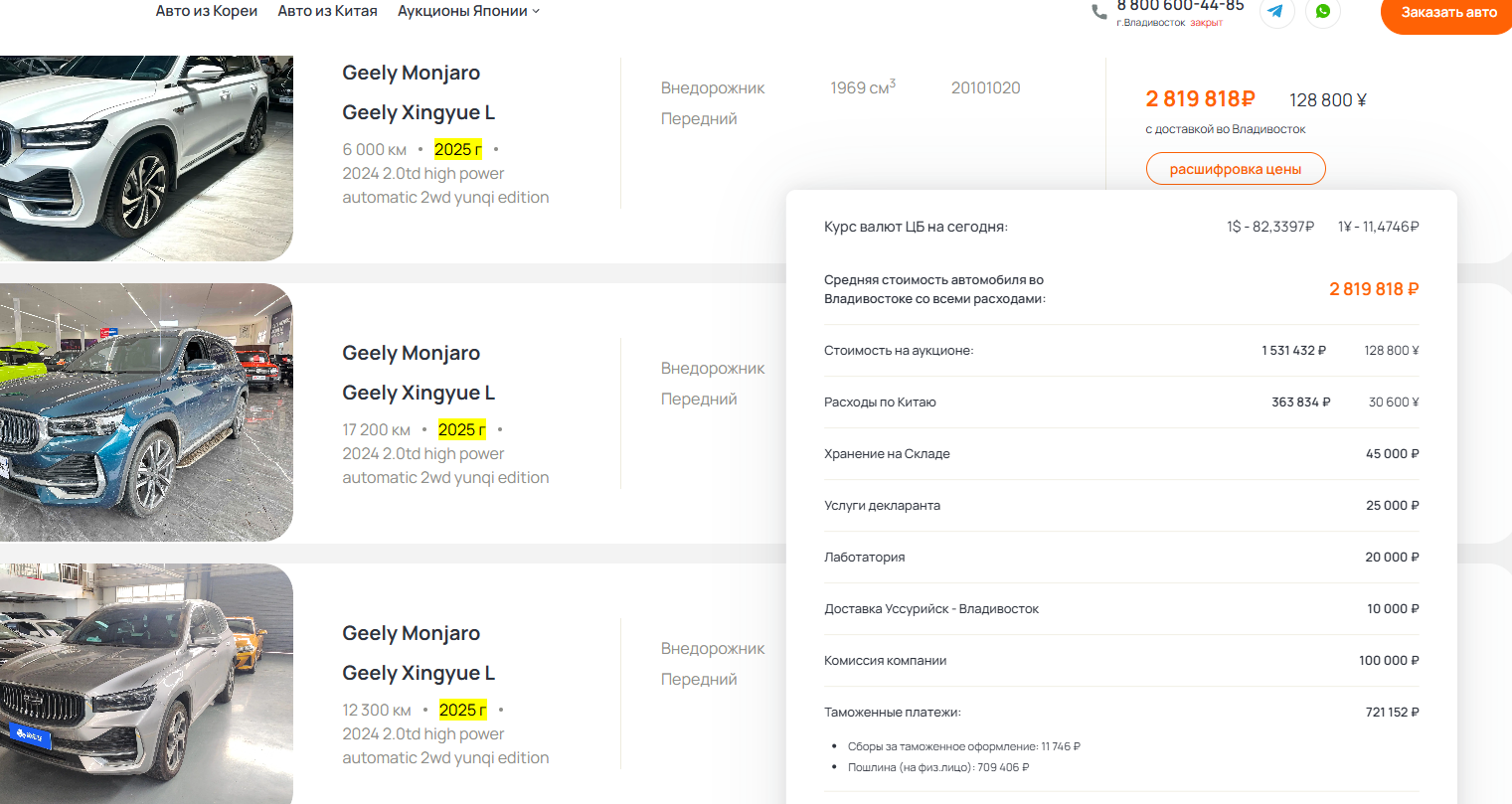1512x804 pixels.
Task: Open the Авто из Кореи menu item
Action: pos(207,11)
